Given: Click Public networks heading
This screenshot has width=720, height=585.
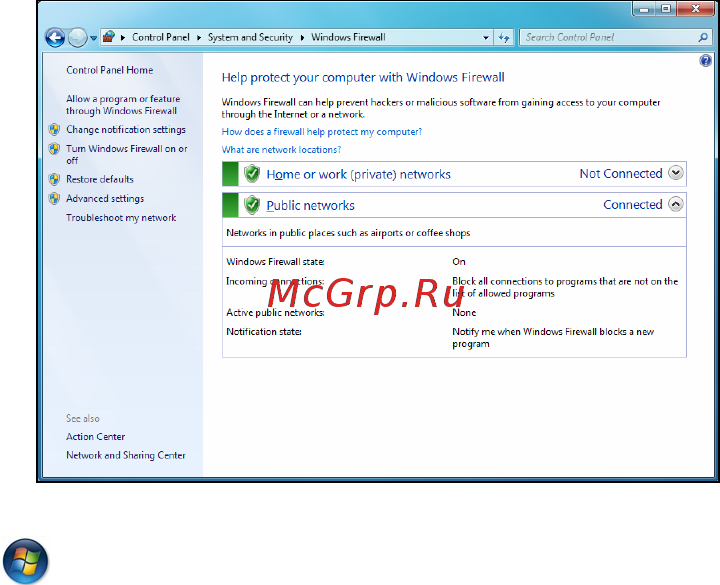Looking at the screenshot, I should tap(310, 205).
